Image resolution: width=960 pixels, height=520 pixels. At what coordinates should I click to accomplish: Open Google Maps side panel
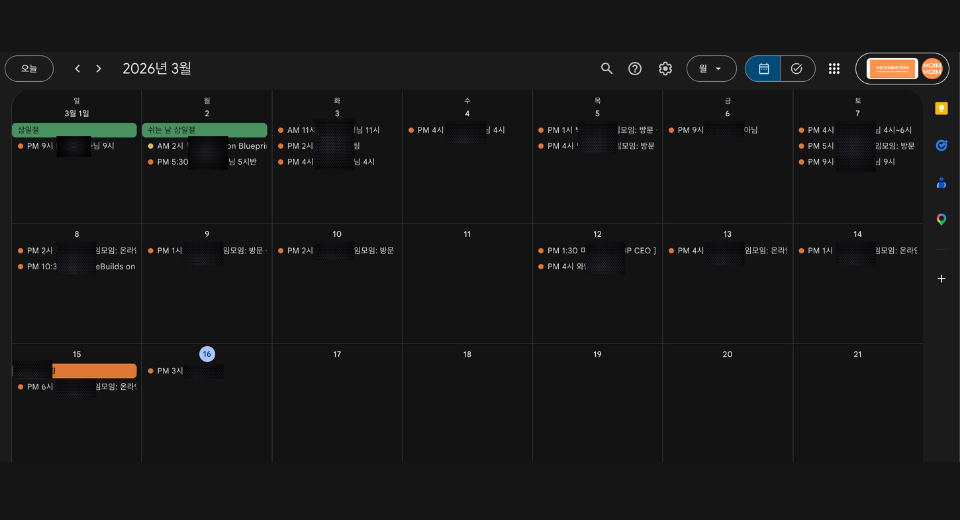point(941,219)
